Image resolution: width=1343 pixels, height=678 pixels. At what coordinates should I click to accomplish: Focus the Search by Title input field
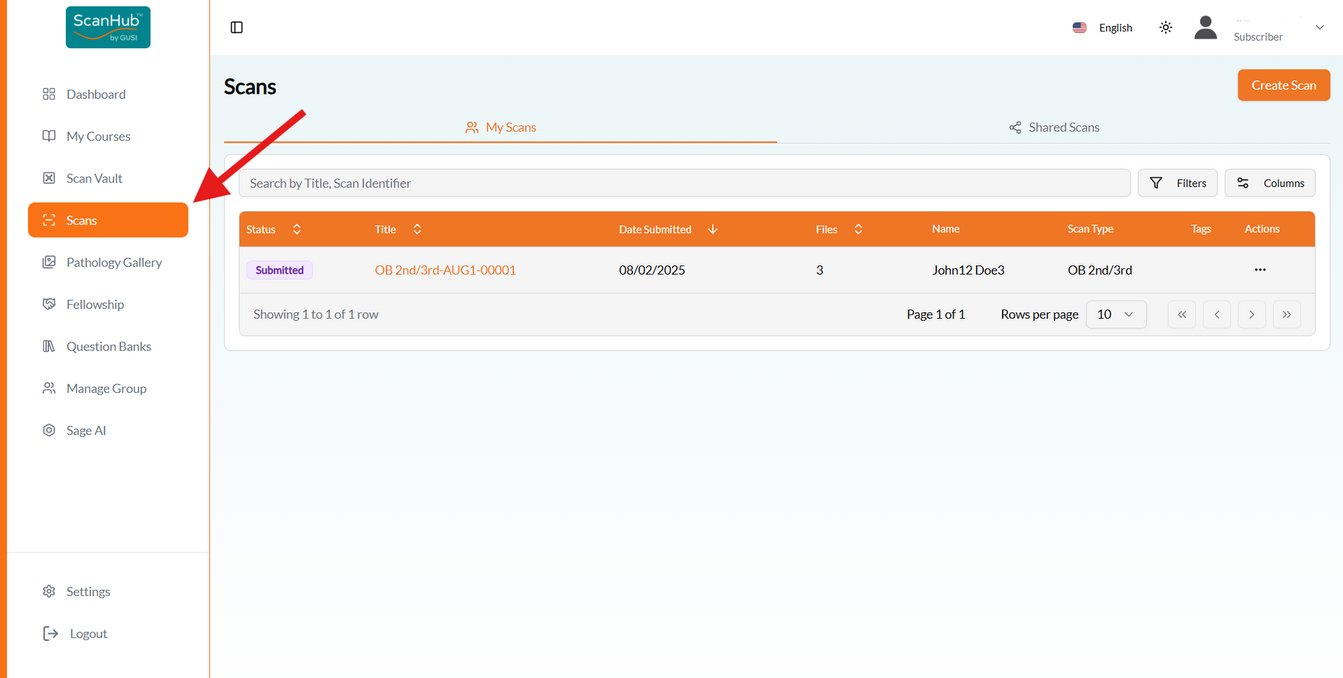(685, 183)
